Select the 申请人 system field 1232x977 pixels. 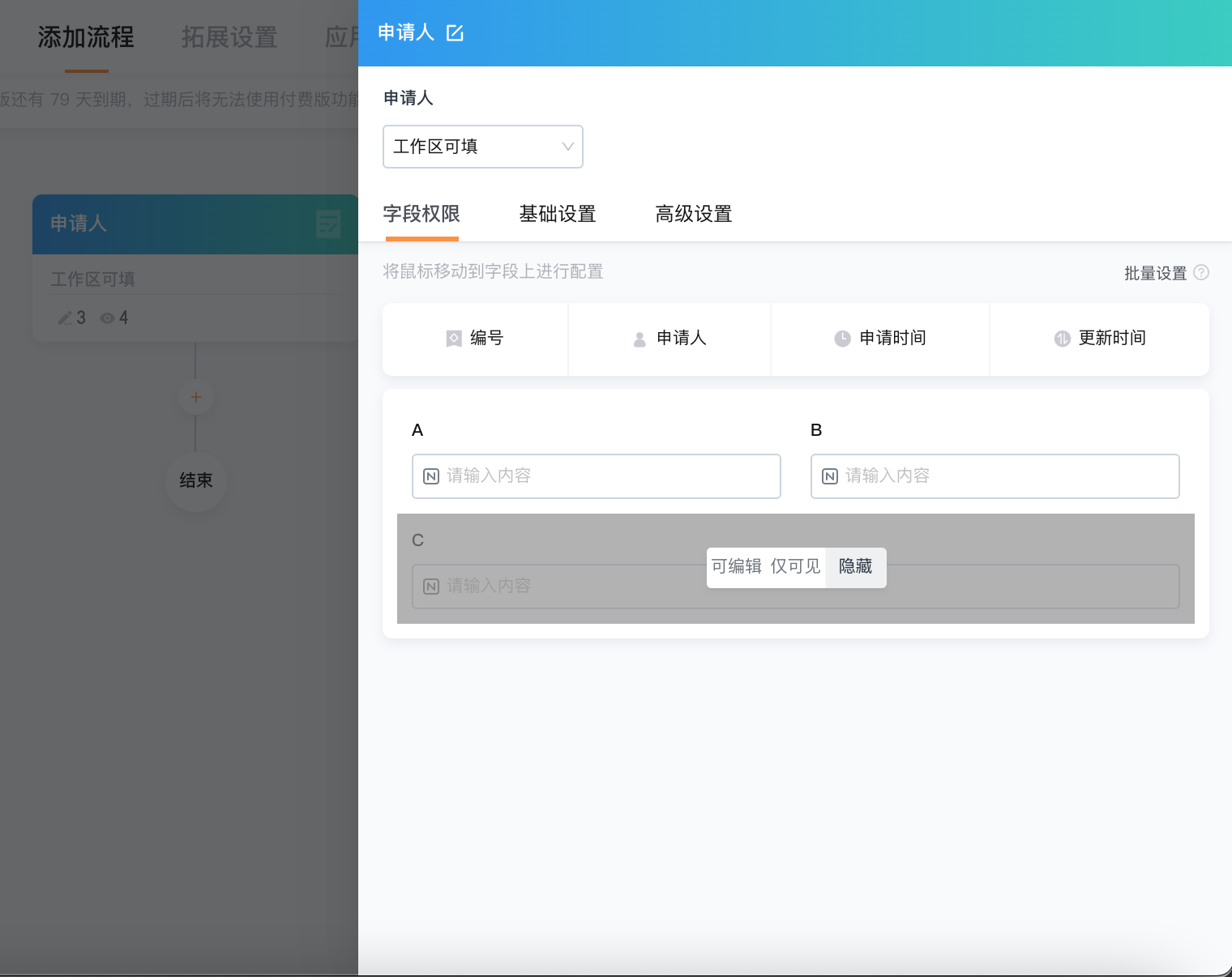pos(669,339)
